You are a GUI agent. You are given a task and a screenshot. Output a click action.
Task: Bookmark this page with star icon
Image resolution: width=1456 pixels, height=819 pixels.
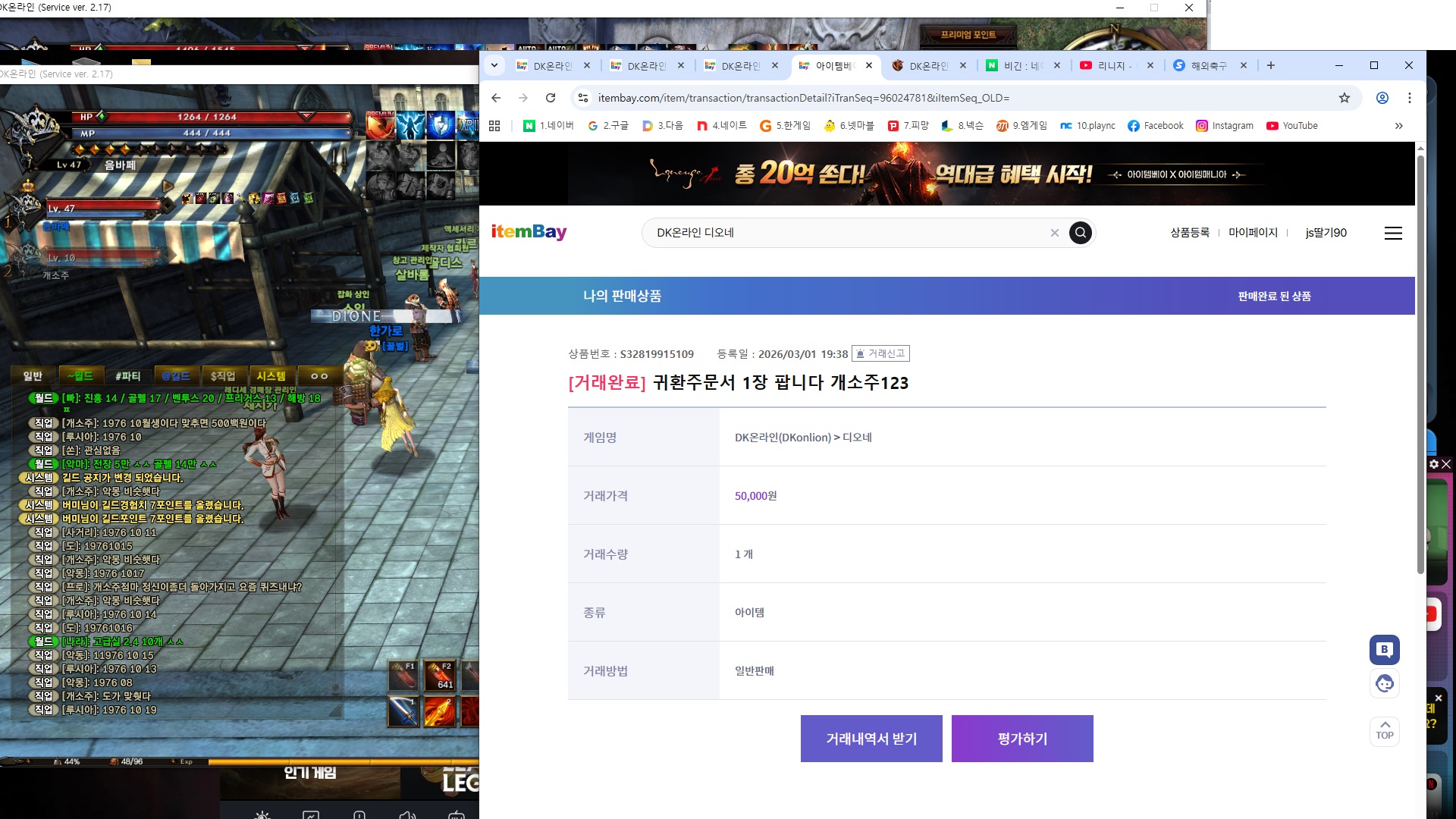[1344, 98]
